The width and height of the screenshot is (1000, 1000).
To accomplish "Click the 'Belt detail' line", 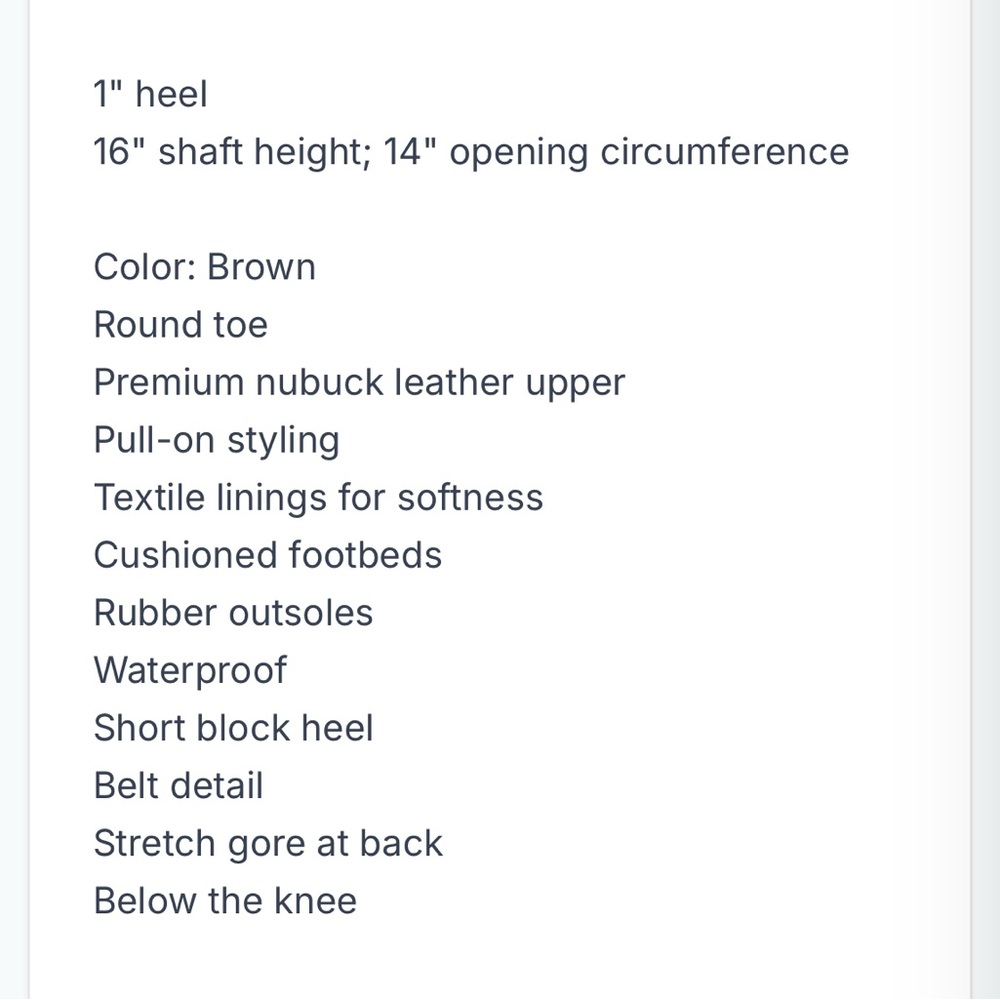I will click(x=178, y=786).
